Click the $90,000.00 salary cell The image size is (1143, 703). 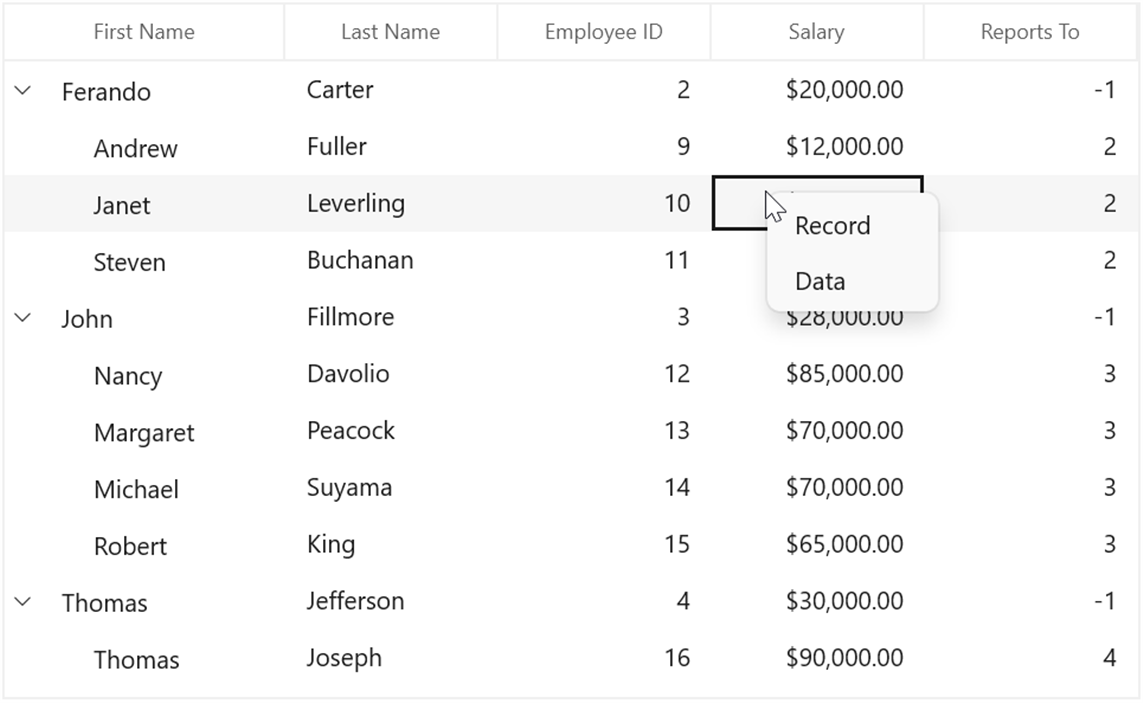(816, 659)
